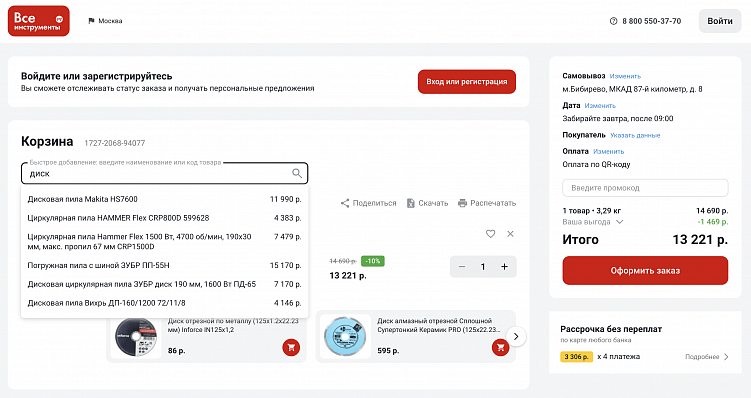
Task: Click the Скачать download file icon
Action: [x=410, y=203]
